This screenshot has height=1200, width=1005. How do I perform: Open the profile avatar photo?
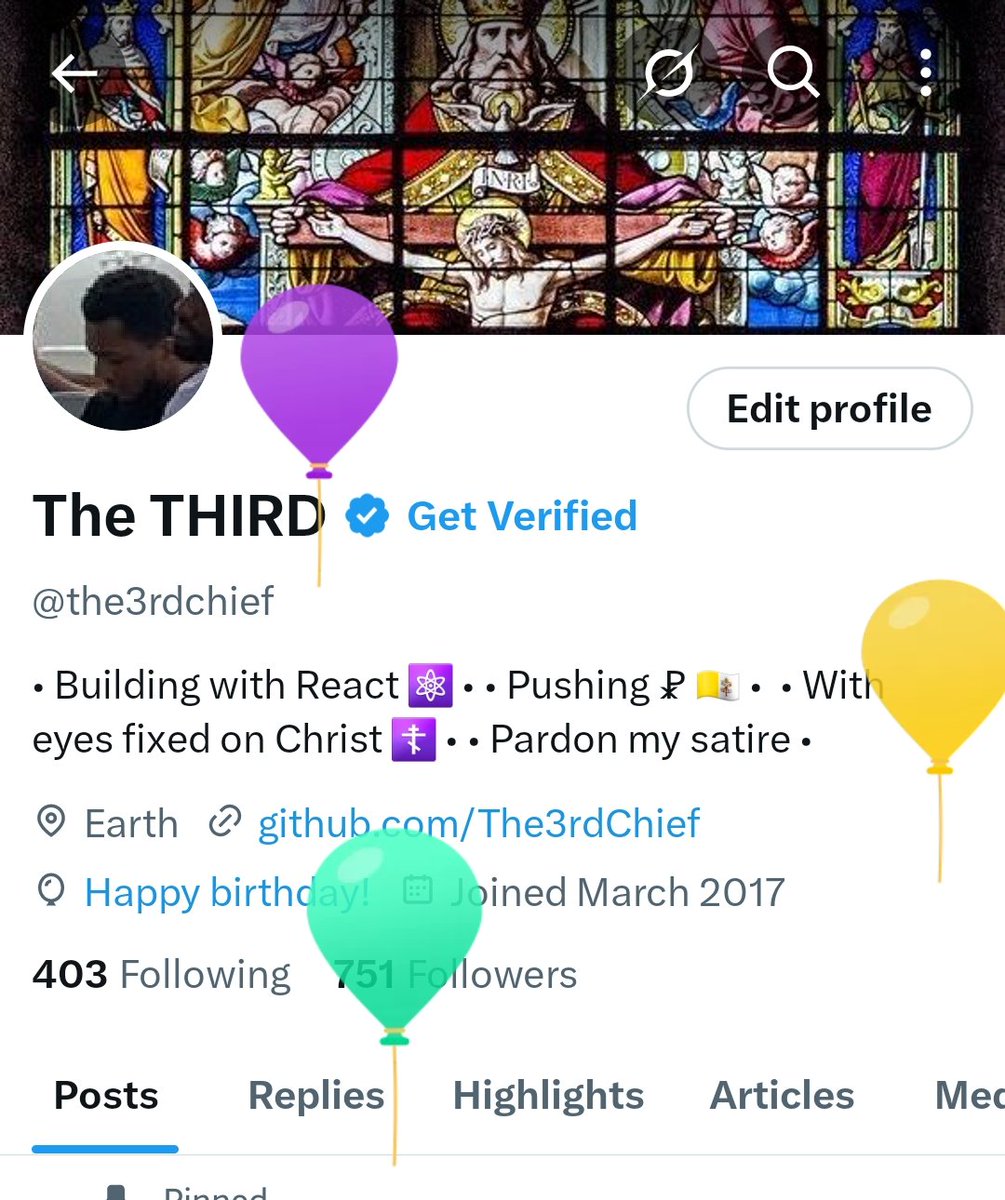pyautogui.click(x=123, y=340)
